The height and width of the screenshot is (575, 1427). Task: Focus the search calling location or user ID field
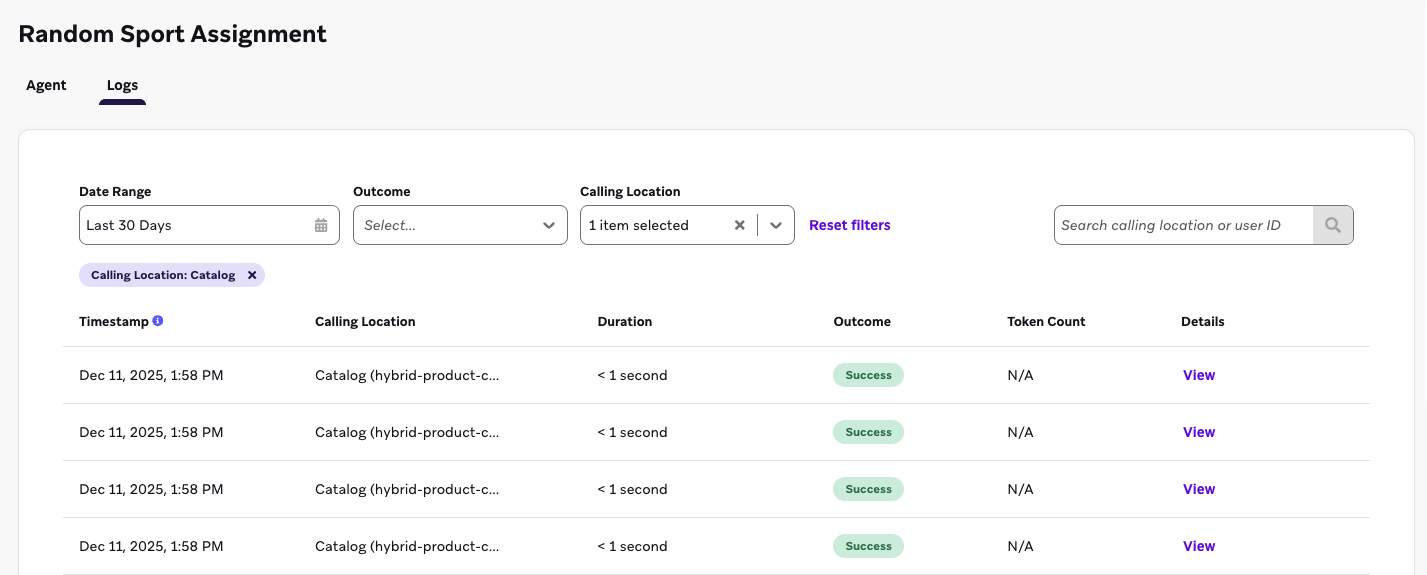[x=1182, y=225]
